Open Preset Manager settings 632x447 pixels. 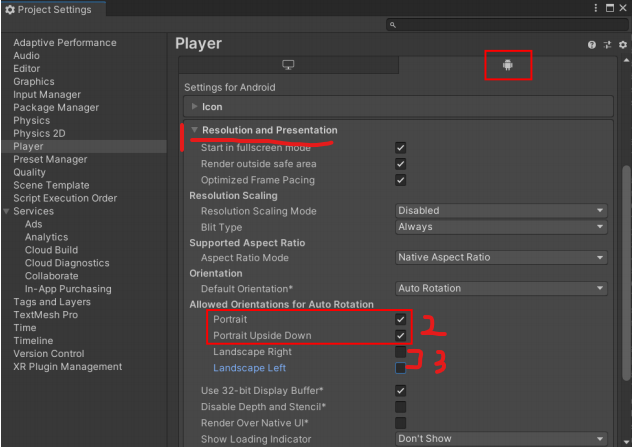(x=50, y=159)
